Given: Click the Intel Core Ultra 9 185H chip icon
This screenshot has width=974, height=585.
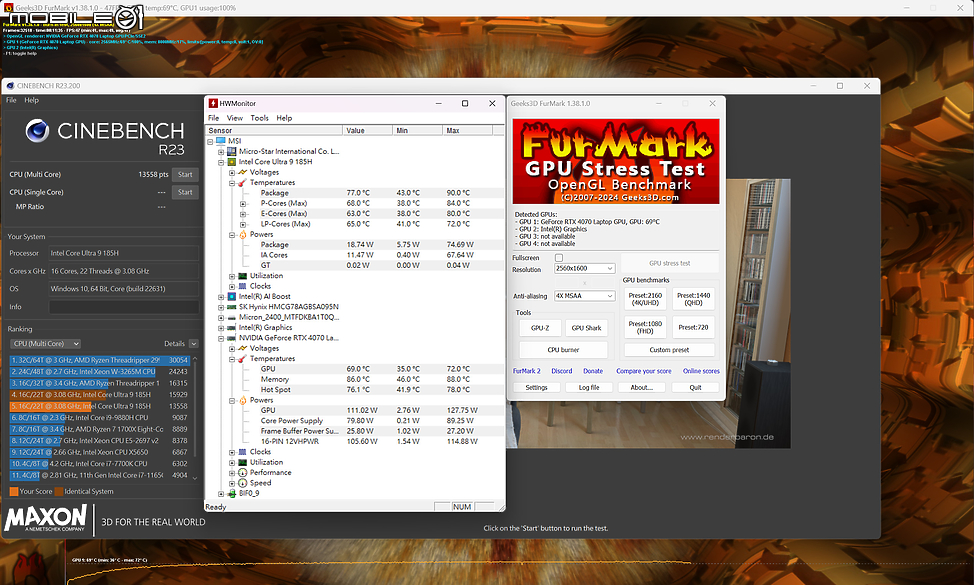Looking at the screenshot, I should pos(232,161).
